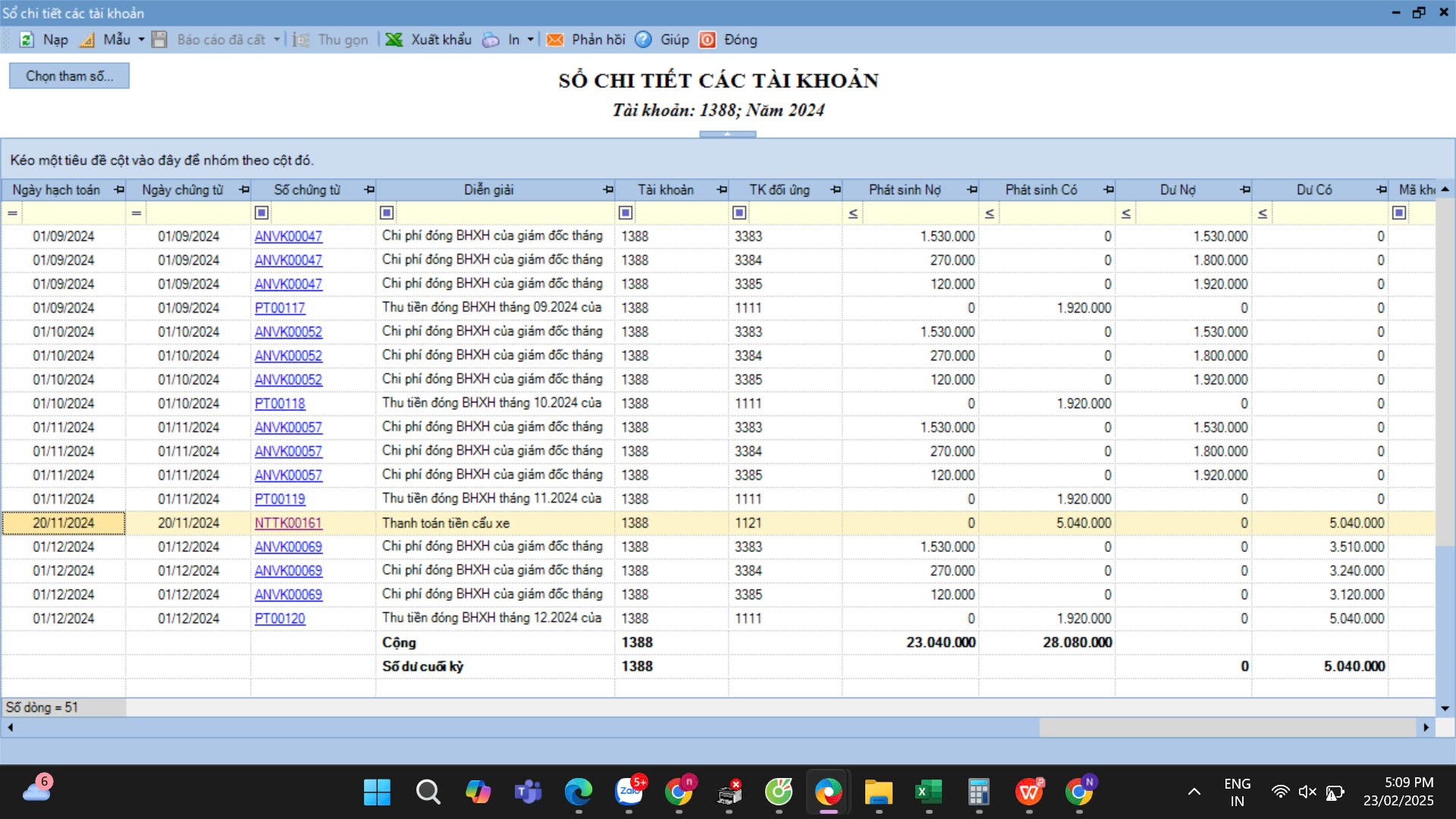Sort by the Phát sinh Nợ column header

point(904,190)
